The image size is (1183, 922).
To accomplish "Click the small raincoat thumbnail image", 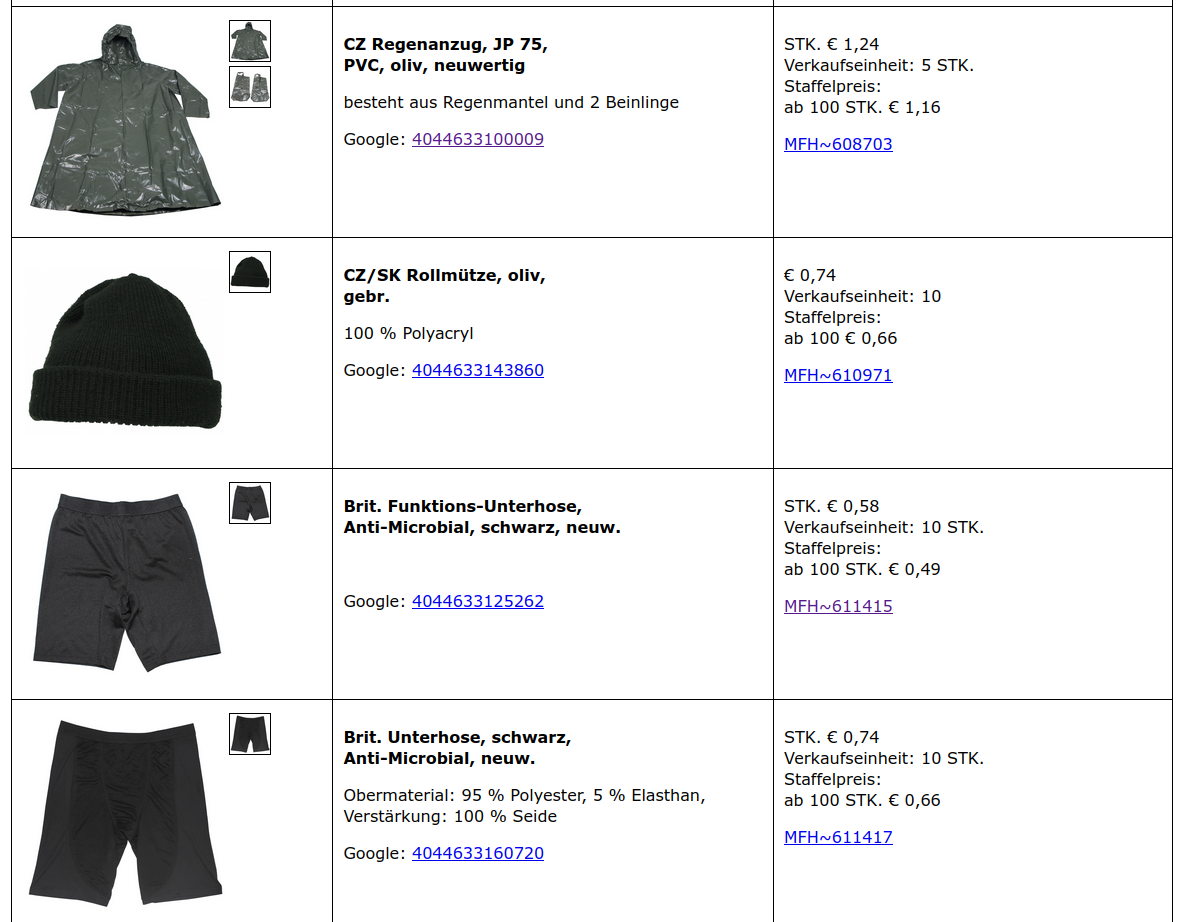I will [249, 41].
